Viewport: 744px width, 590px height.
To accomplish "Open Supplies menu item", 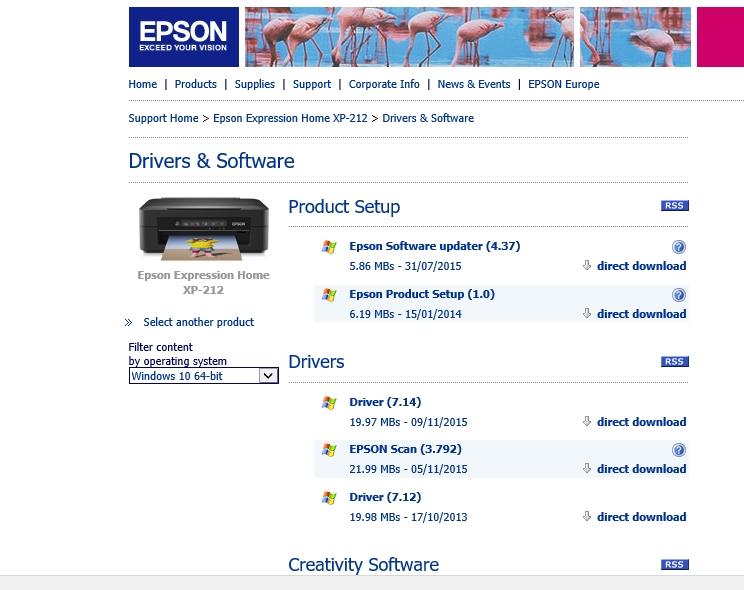I will click(x=255, y=84).
